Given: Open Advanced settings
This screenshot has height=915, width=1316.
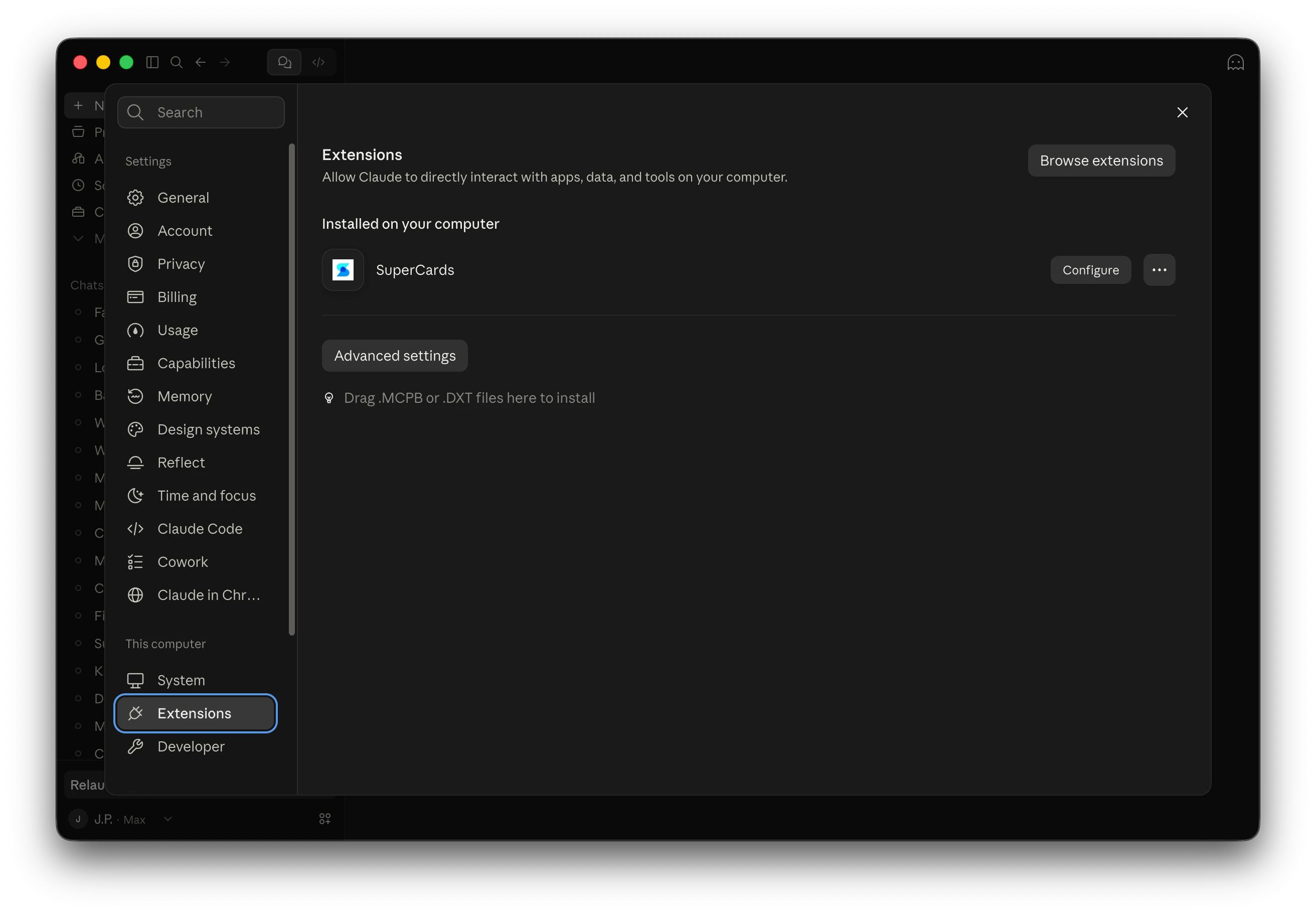Looking at the screenshot, I should (395, 356).
